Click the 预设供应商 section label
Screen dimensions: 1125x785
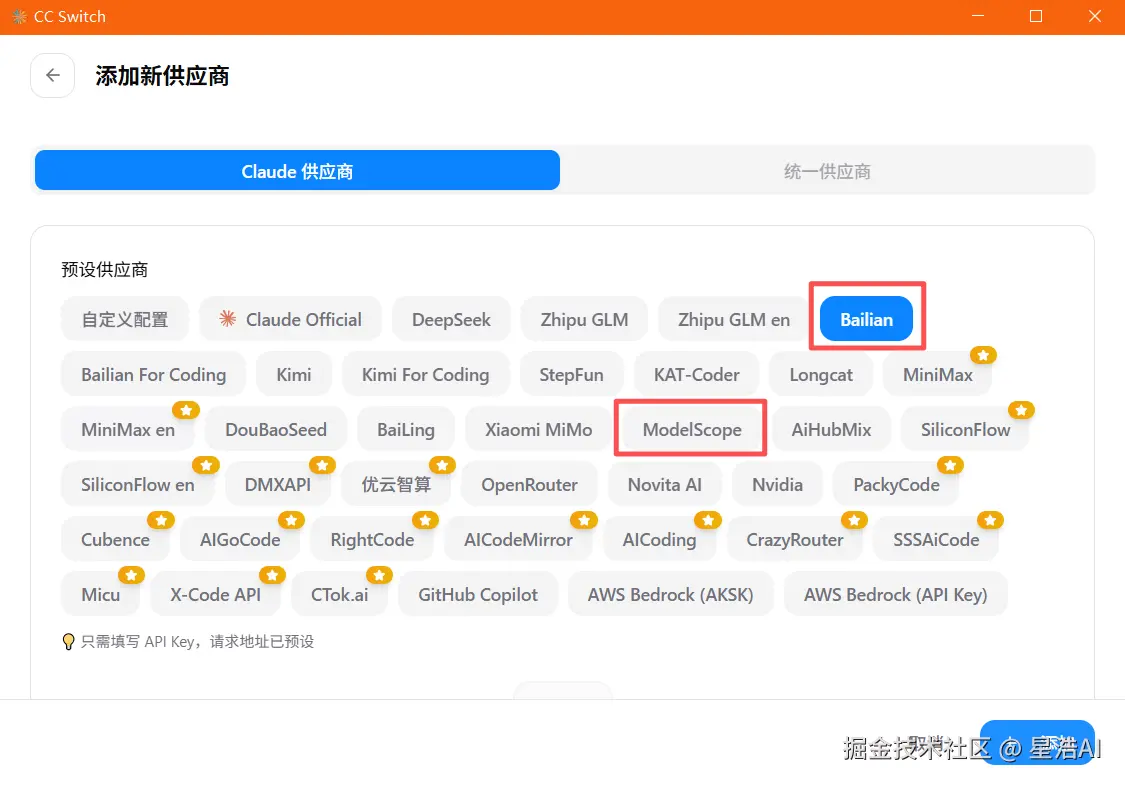105,270
